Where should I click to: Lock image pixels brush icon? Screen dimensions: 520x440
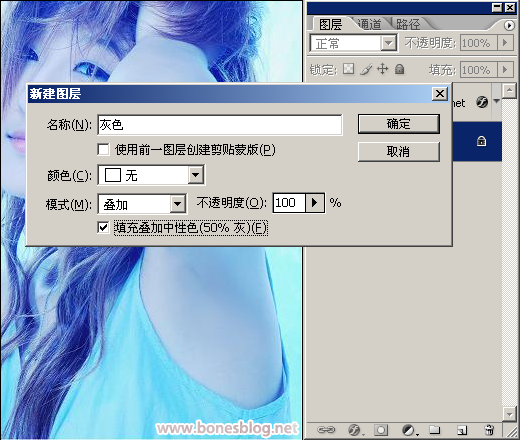366,69
